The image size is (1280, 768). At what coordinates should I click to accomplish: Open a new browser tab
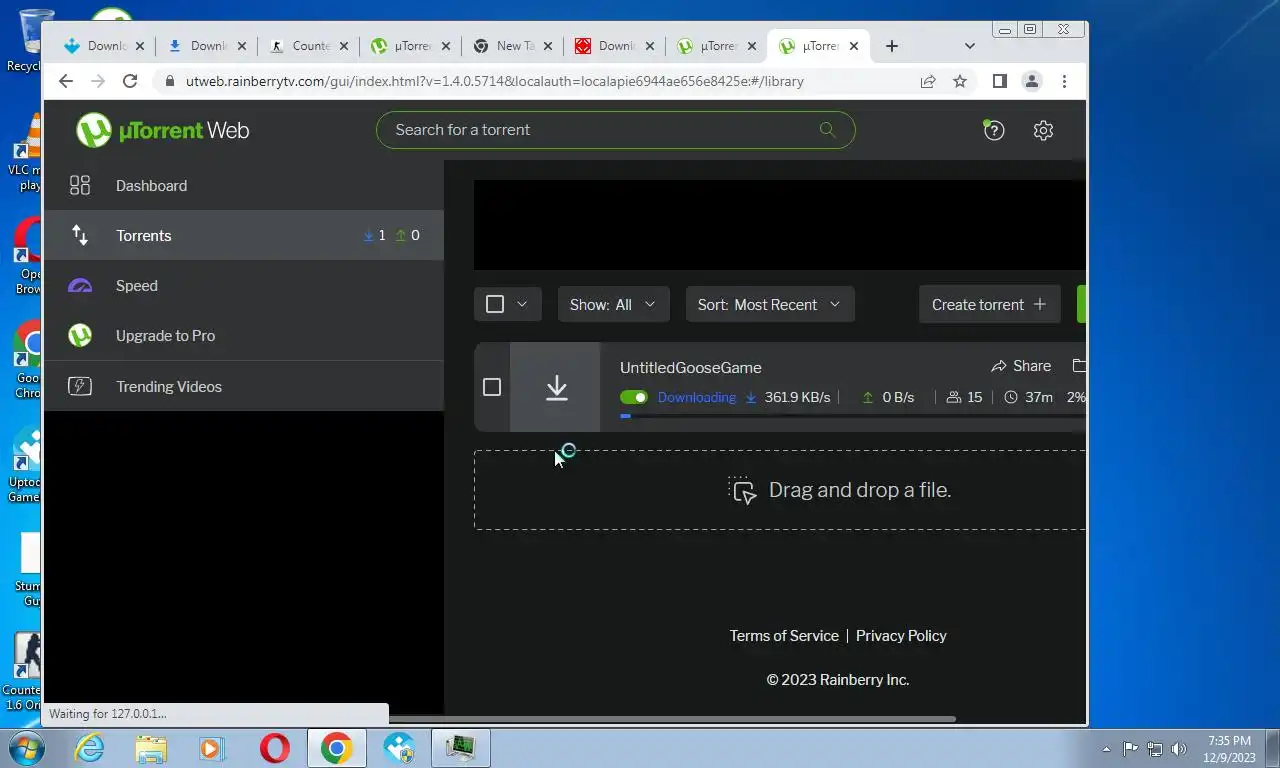892,46
